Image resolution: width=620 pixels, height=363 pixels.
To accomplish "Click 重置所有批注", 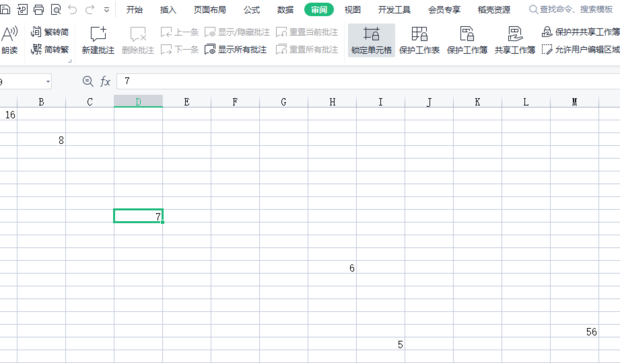I will point(307,49).
